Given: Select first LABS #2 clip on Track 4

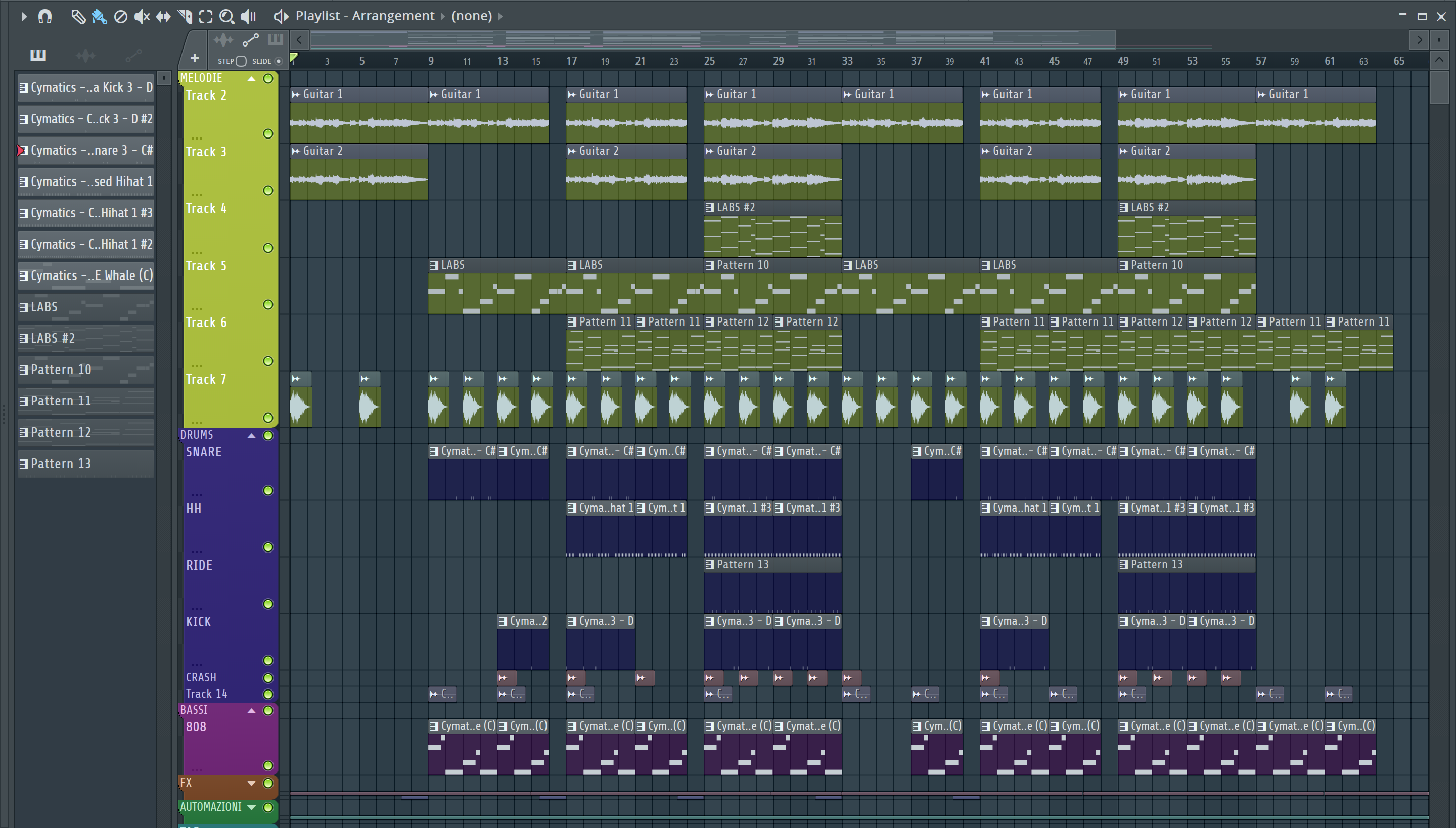Looking at the screenshot, I should pos(772,229).
